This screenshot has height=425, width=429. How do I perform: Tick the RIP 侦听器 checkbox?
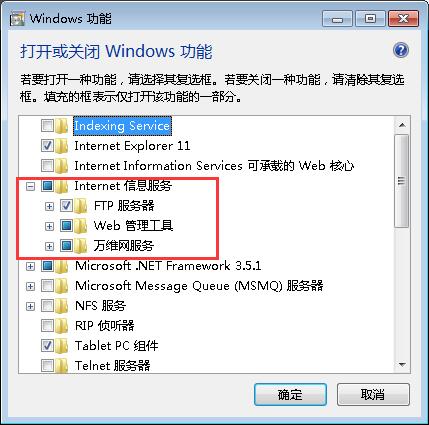point(47,326)
